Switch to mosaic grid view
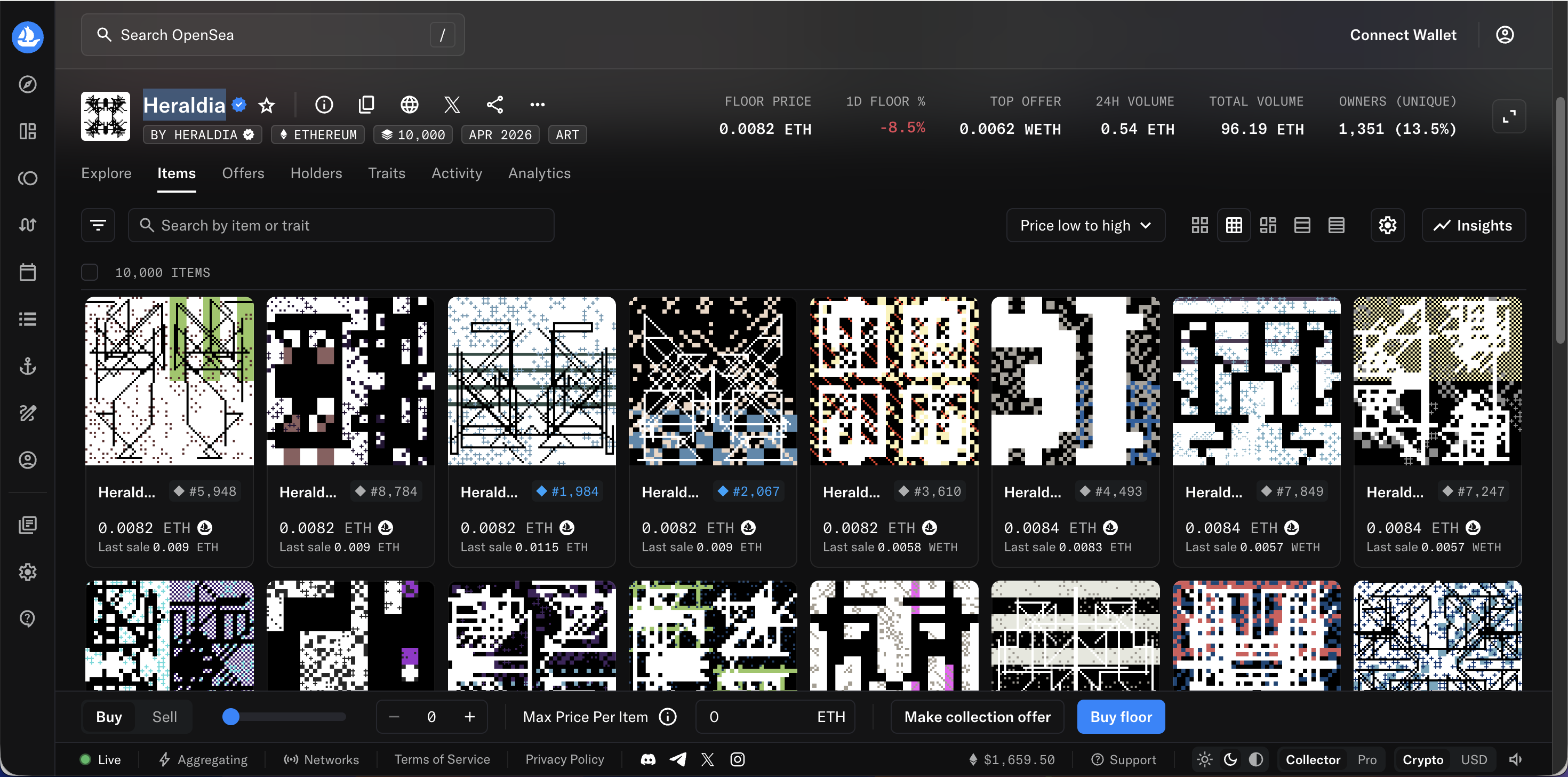The width and height of the screenshot is (1568, 777). click(1268, 225)
